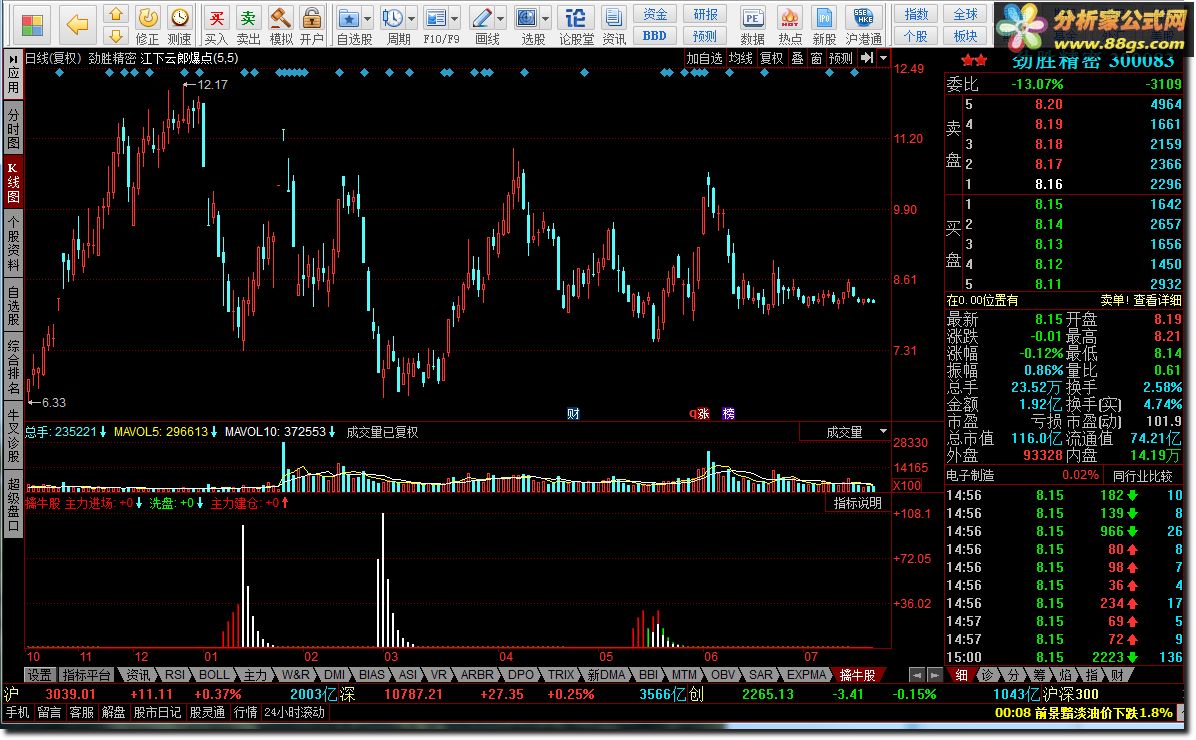1196x740 pixels.
Task: Open the 论股堂 forum icon
Action: [x=576, y=25]
